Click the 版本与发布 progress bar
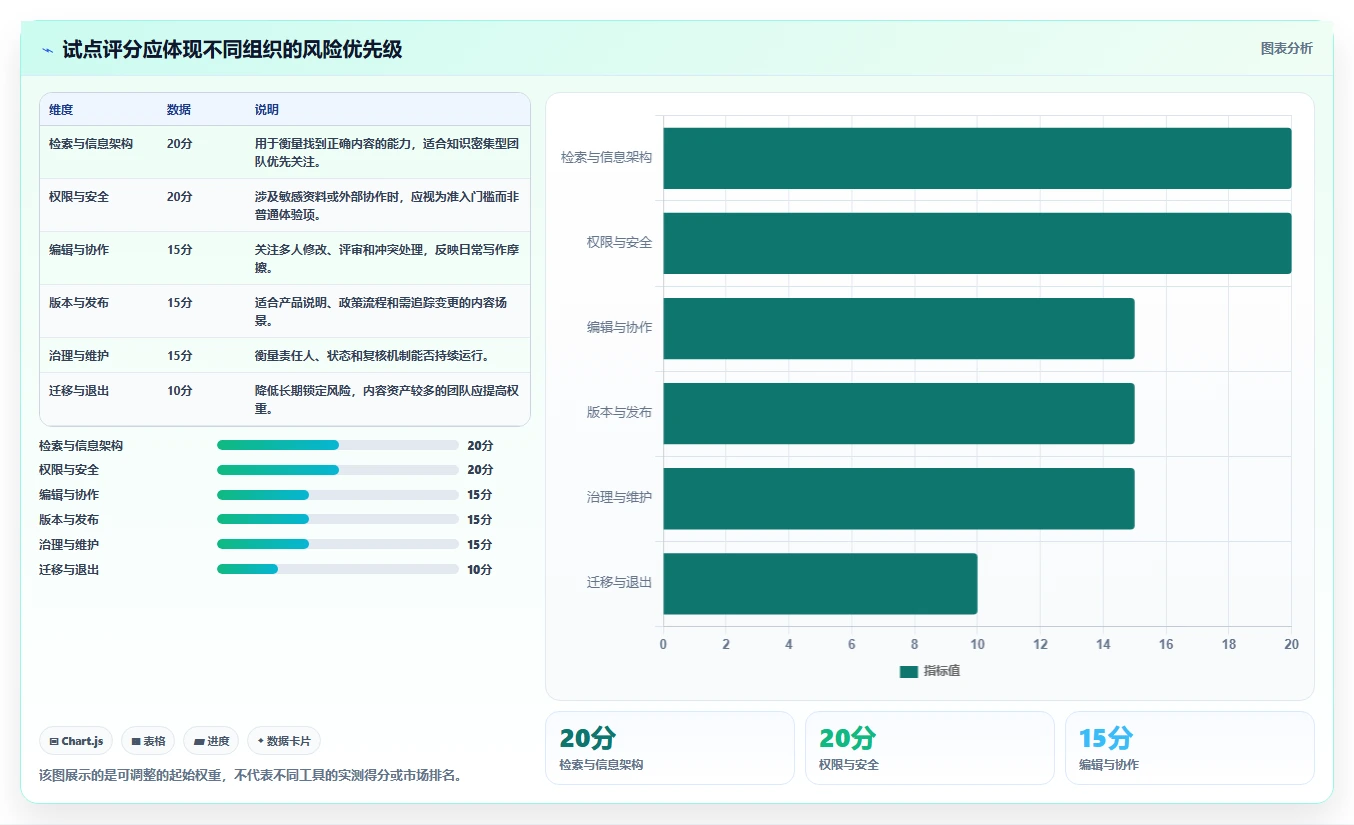 click(x=337, y=520)
